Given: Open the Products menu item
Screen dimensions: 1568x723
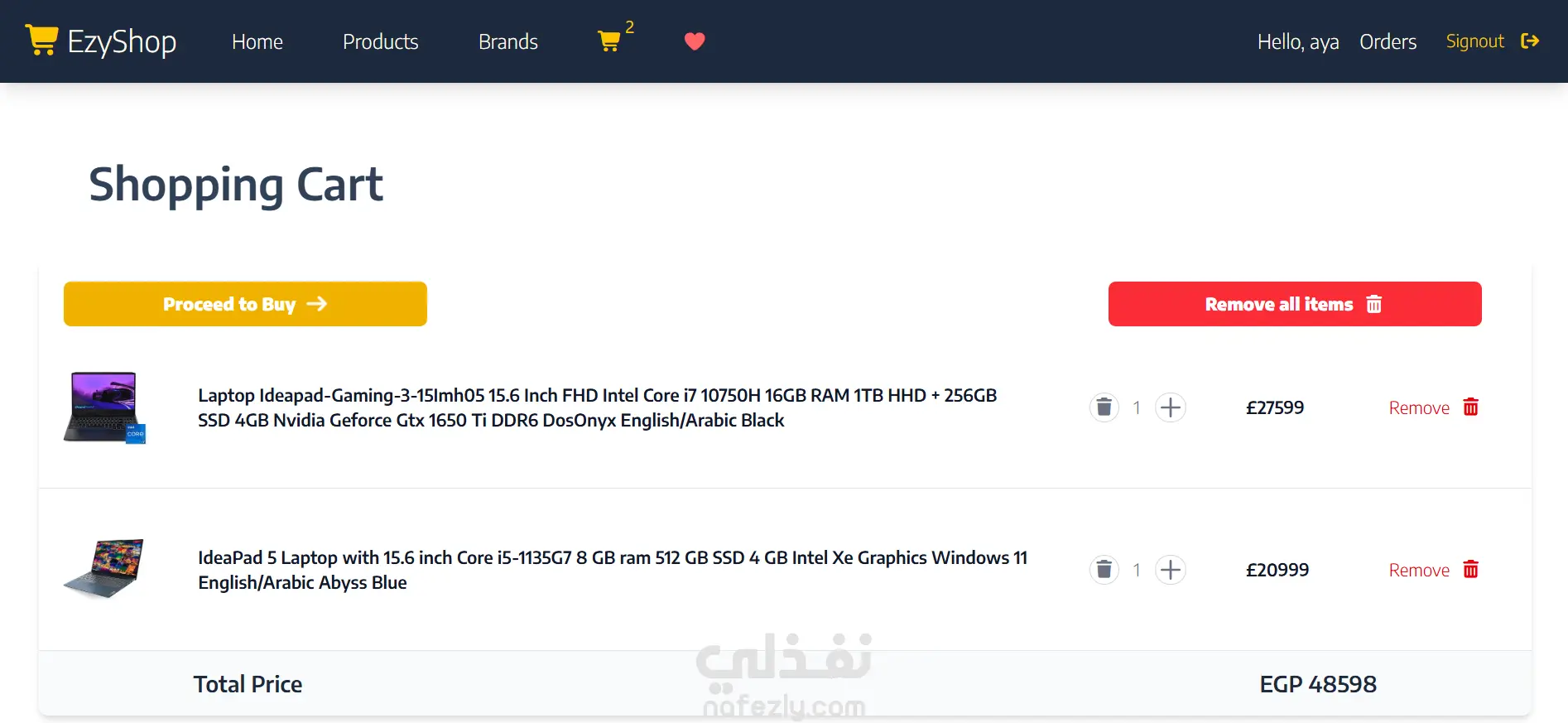Looking at the screenshot, I should [381, 41].
